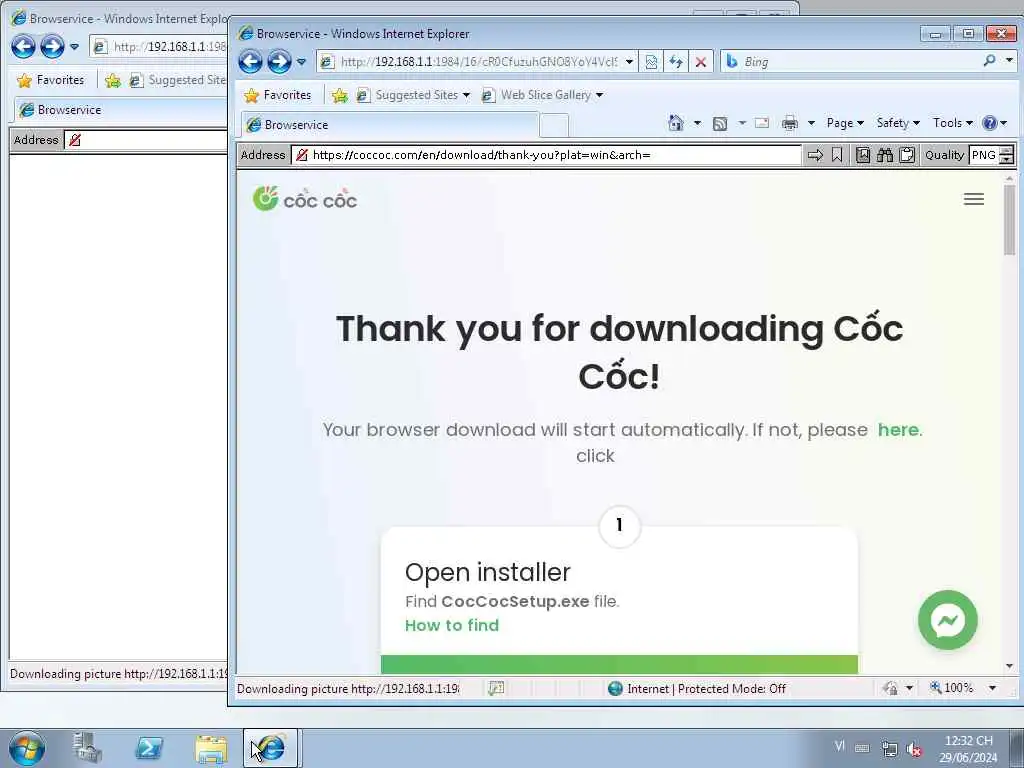Click the network tray icon

click(889, 749)
